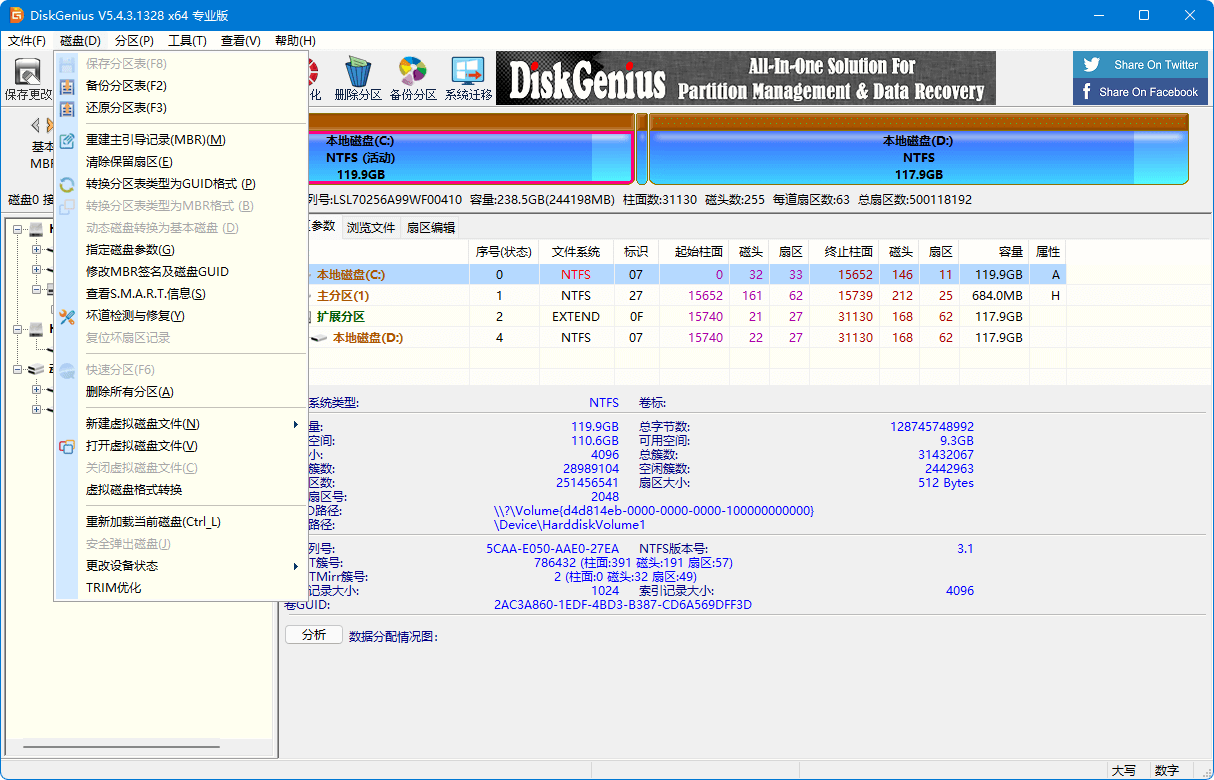1214x780 pixels.
Task: Collapse the topmost disk node in tree
Action: [x=18, y=230]
